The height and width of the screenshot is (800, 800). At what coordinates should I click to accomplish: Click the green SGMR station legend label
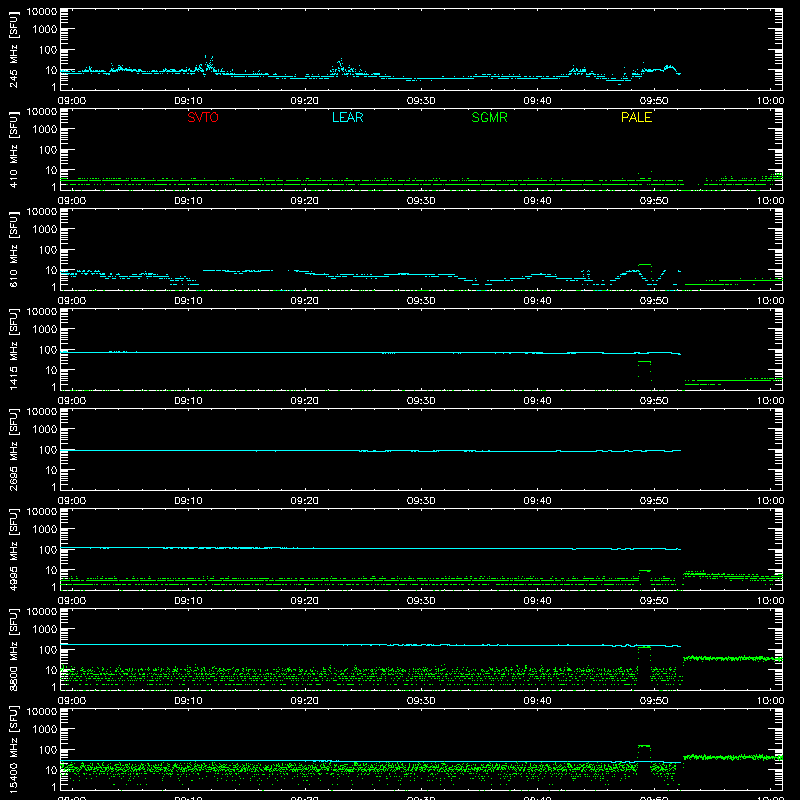[x=489, y=117]
